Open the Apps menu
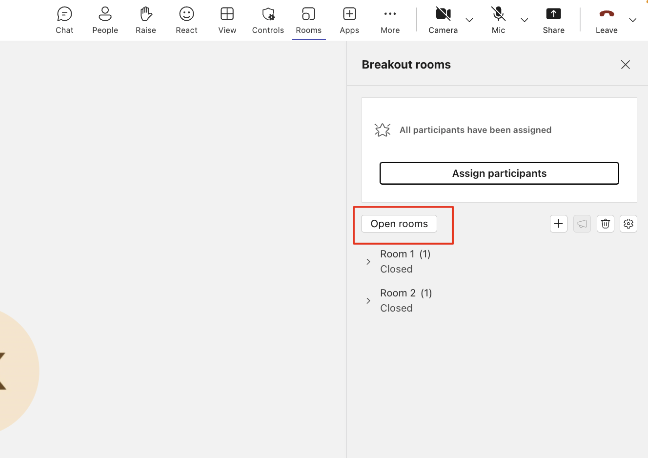Image resolution: width=648 pixels, height=458 pixels. (349, 19)
